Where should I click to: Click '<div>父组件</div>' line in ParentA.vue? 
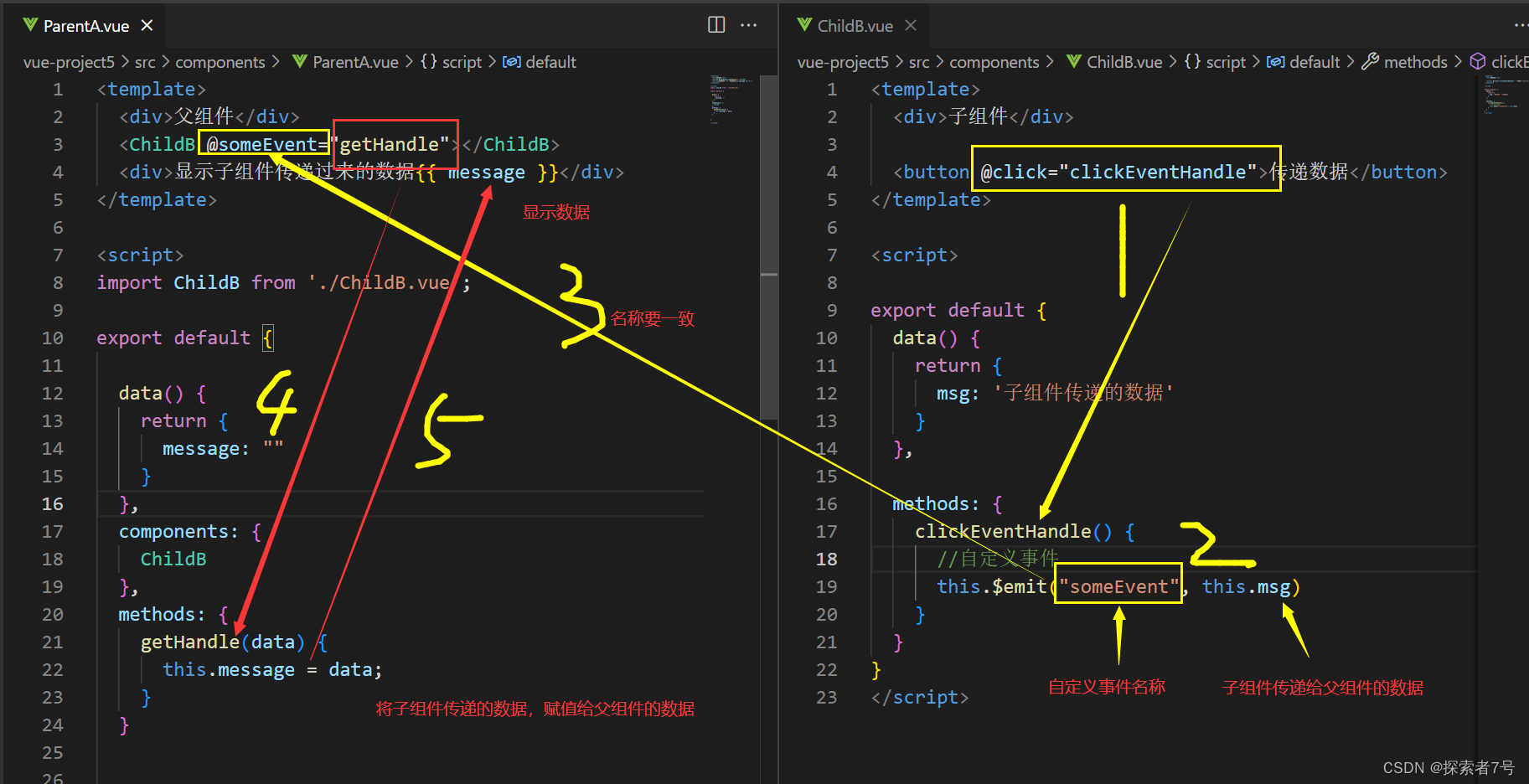(209, 116)
